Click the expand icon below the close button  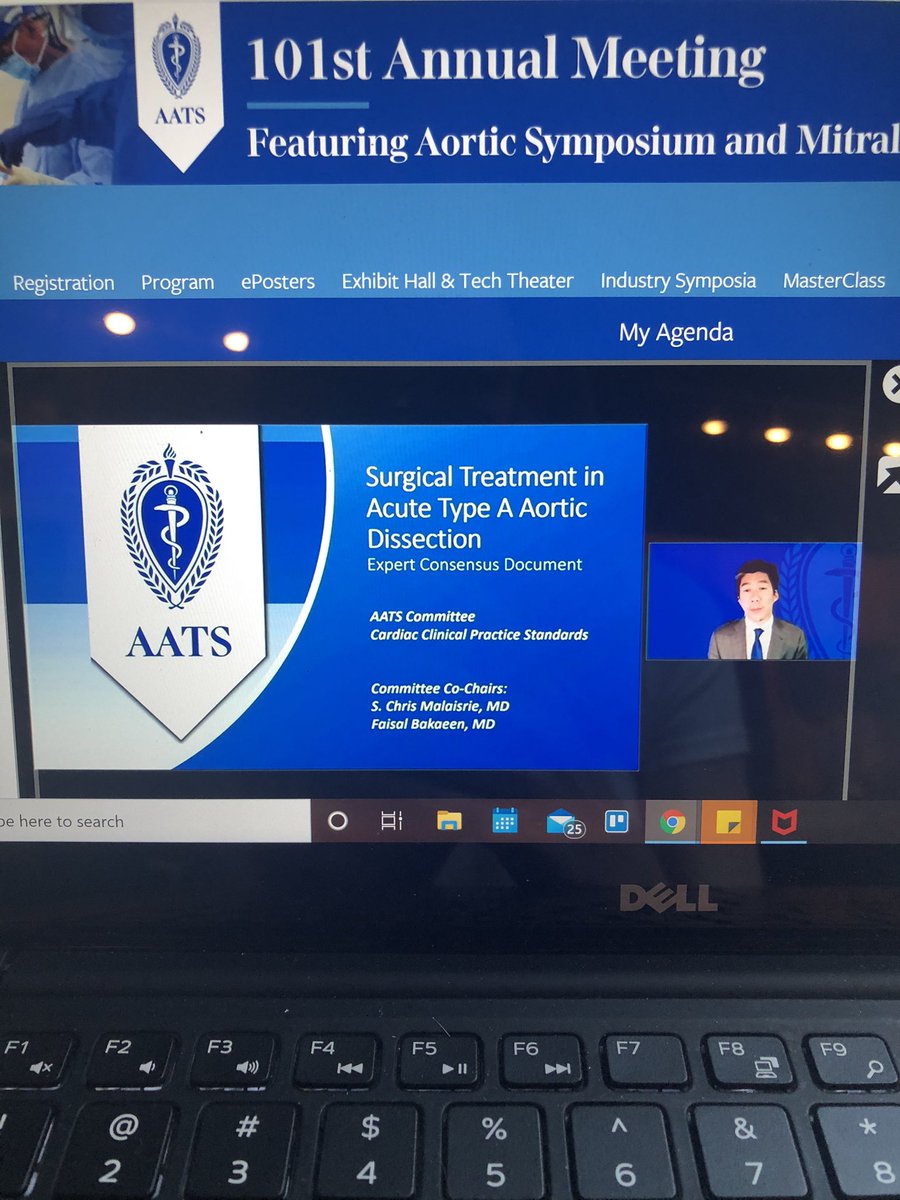click(890, 474)
